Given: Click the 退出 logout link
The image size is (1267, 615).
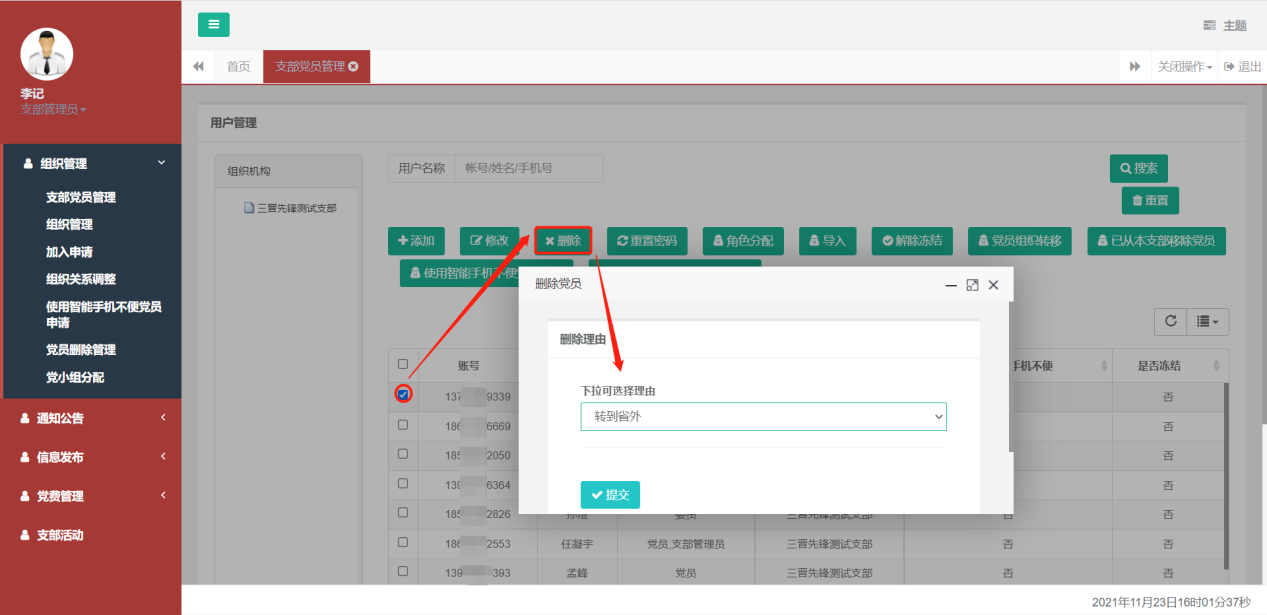Looking at the screenshot, I should (x=1242, y=67).
